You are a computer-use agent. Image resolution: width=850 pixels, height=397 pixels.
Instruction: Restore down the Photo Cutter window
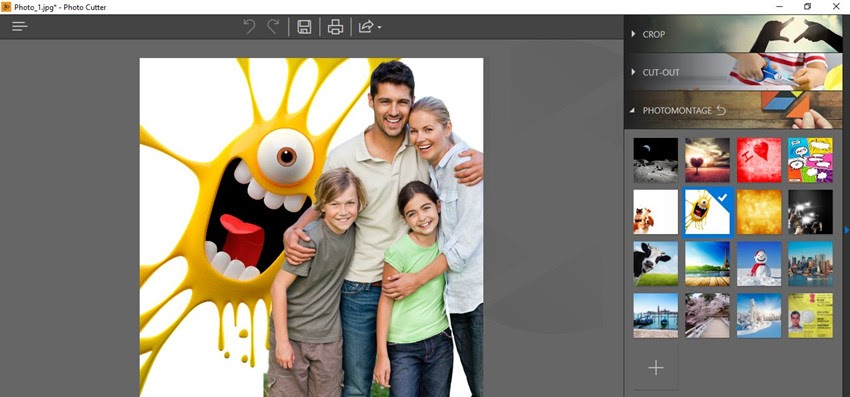(807, 7)
